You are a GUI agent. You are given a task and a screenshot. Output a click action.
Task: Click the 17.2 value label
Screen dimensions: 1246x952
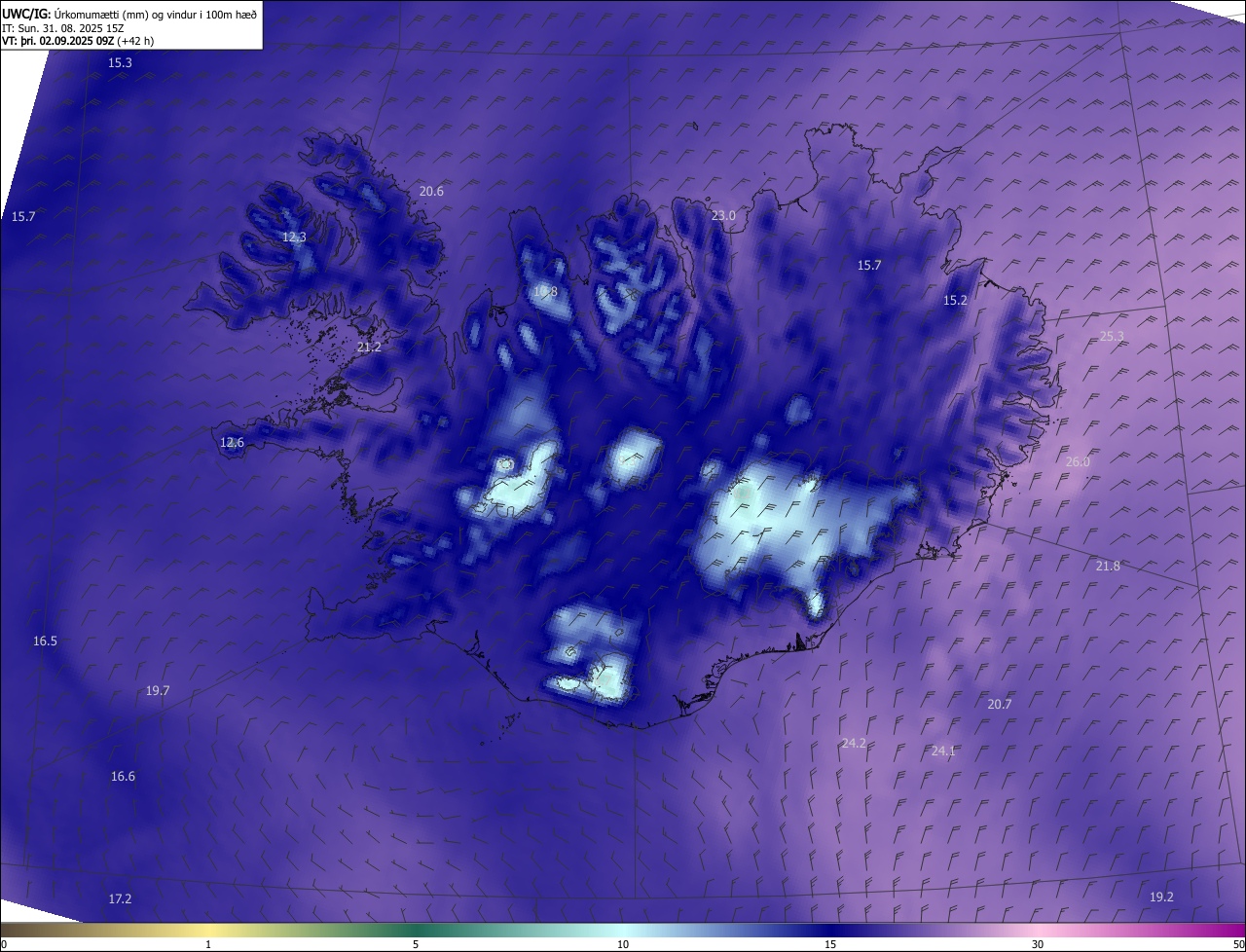120,898
